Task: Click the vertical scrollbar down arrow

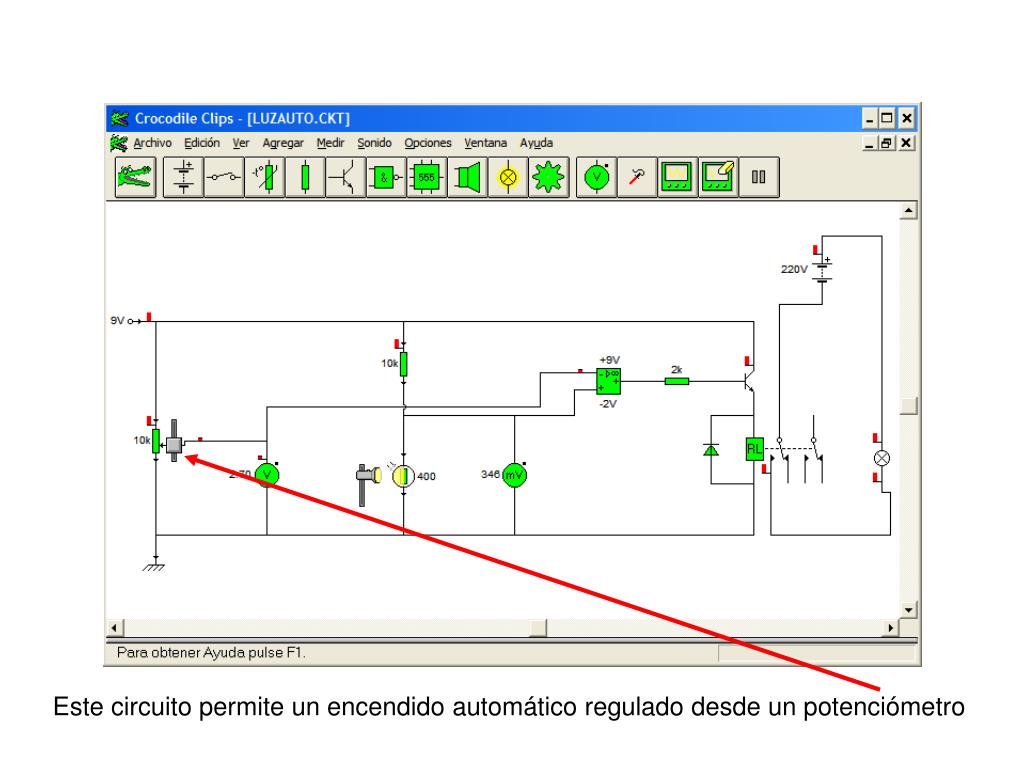Action: (908, 610)
